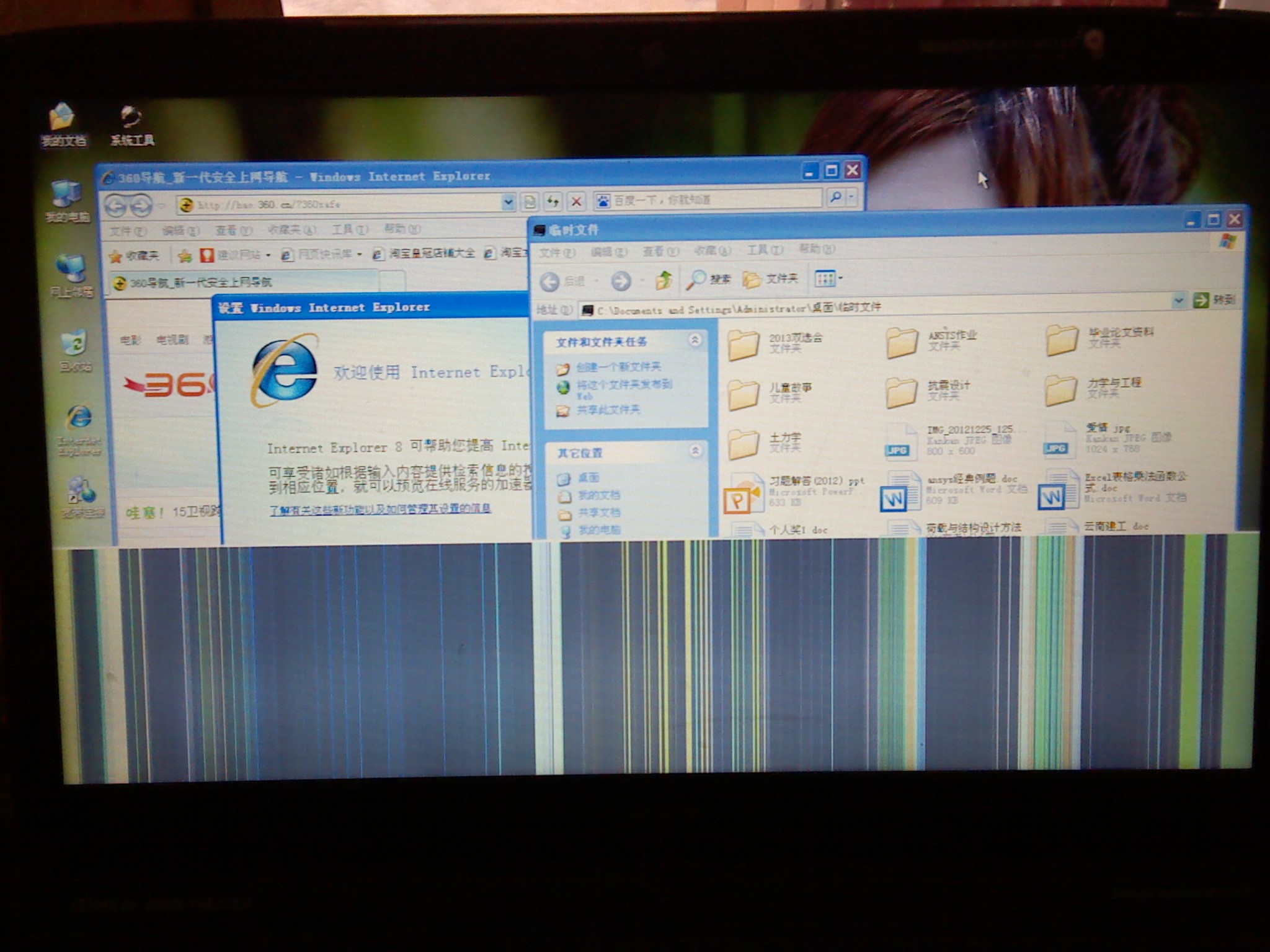Click 后退 back button in 临时文件 window

click(562, 281)
